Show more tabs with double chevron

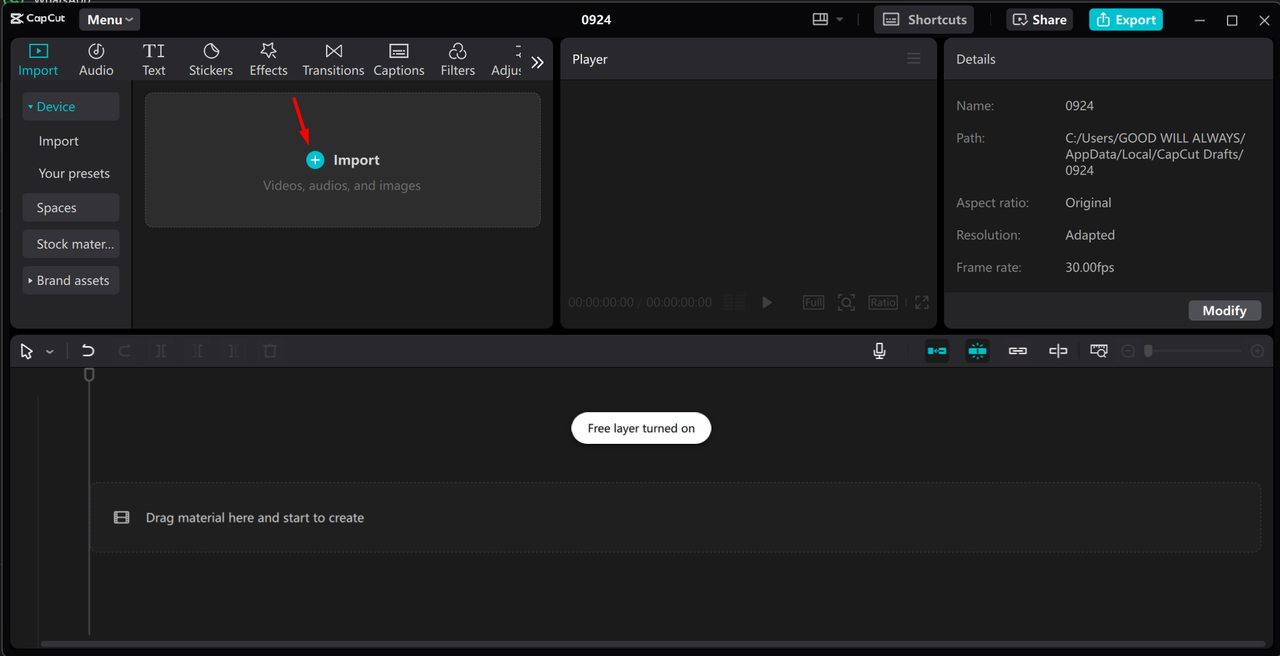[538, 62]
